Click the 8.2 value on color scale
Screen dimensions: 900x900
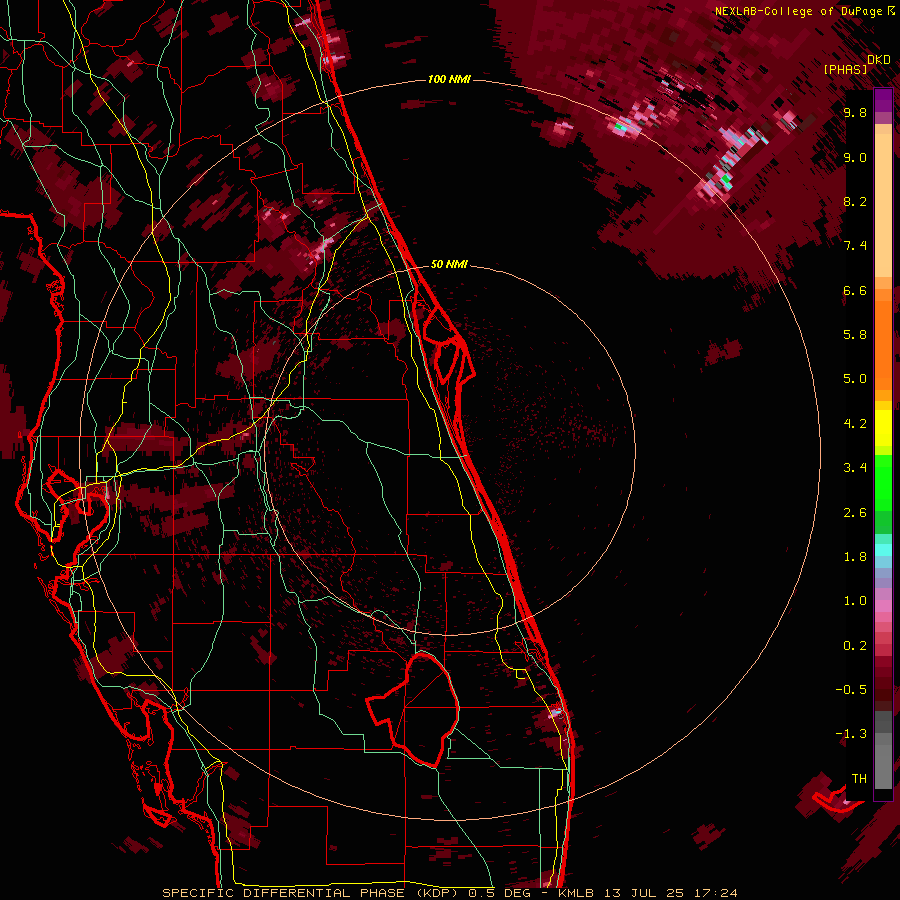pos(855,201)
